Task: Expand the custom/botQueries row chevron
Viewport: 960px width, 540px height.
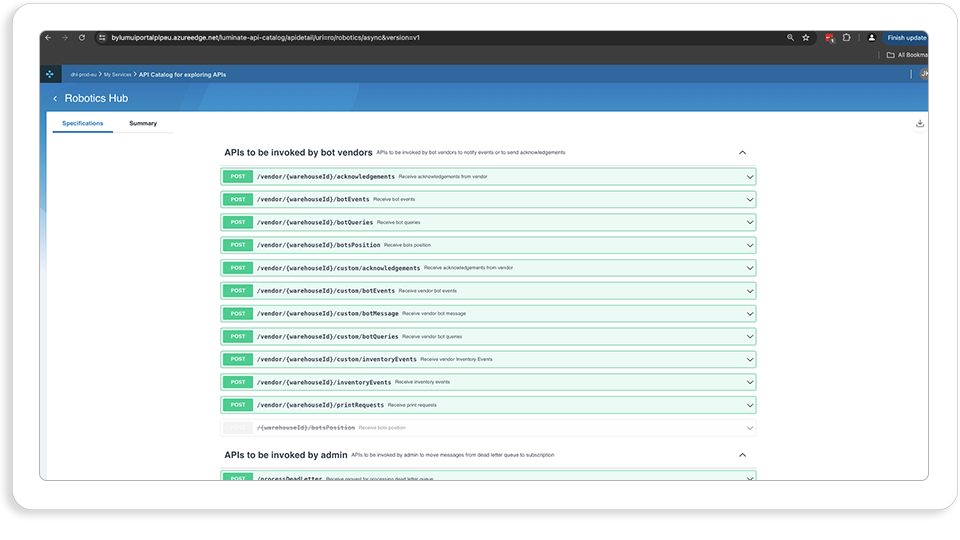Action: (749, 337)
